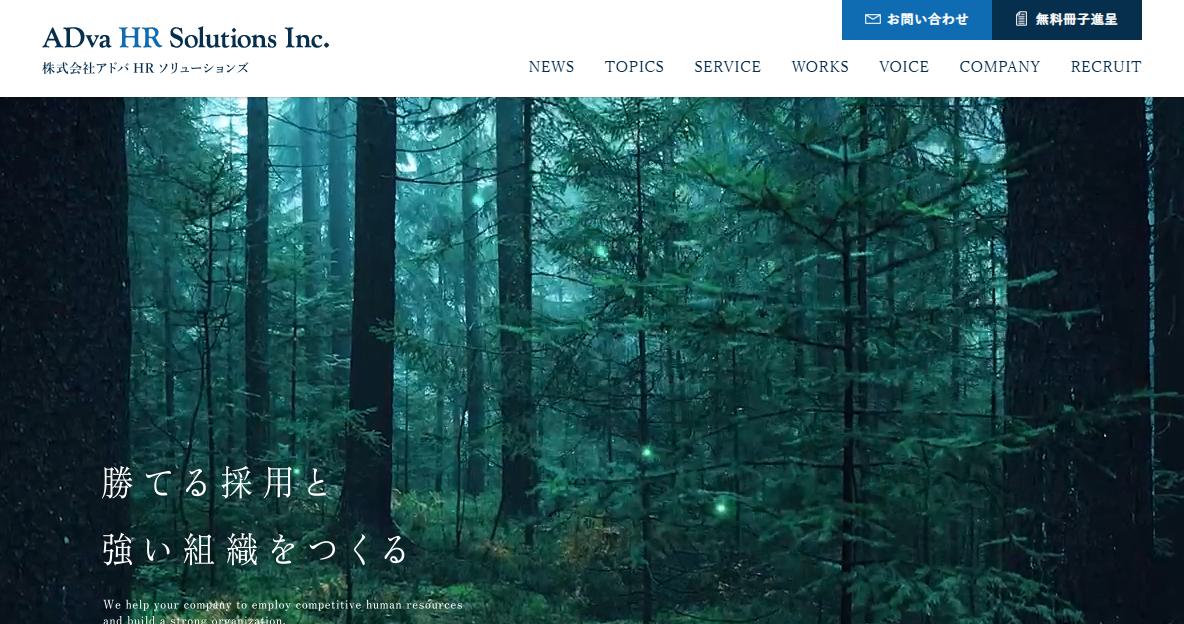Click the 株式会社アドバ HR ソリューションズ name
This screenshot has height=624, width=1184.
click(x=145, y=68)
